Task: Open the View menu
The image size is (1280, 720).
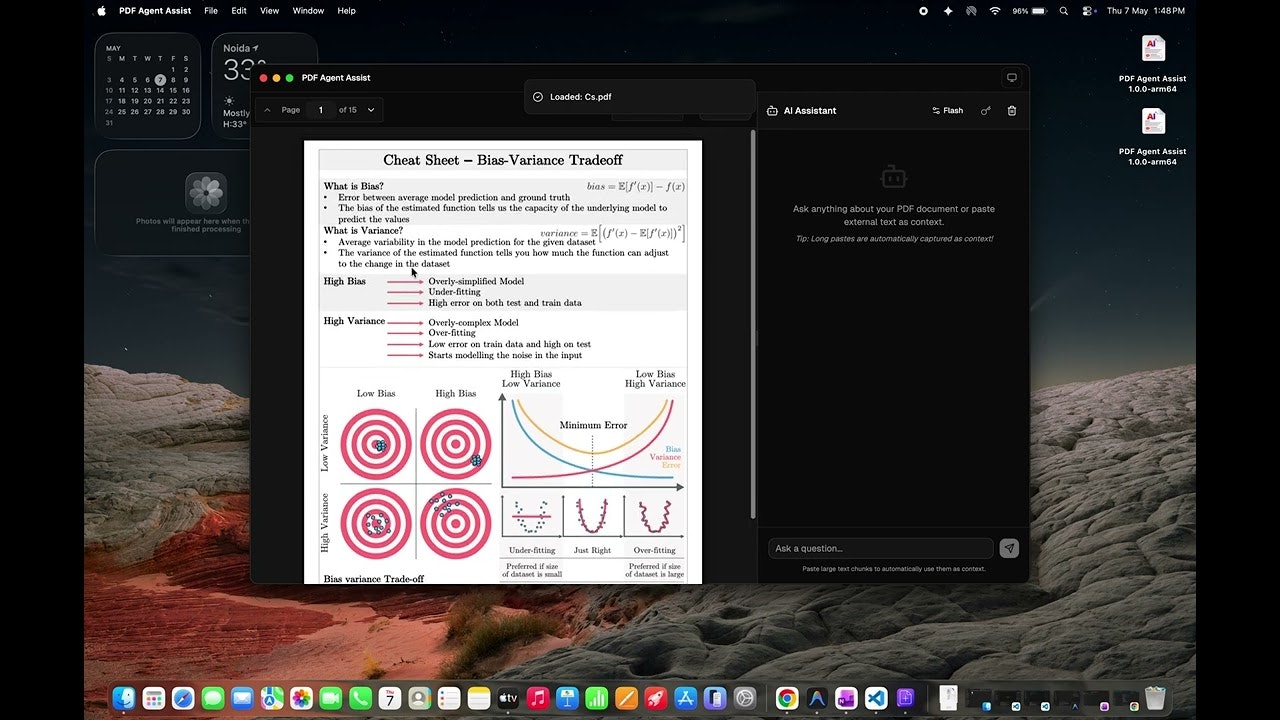Action: [x=270, y=11]
